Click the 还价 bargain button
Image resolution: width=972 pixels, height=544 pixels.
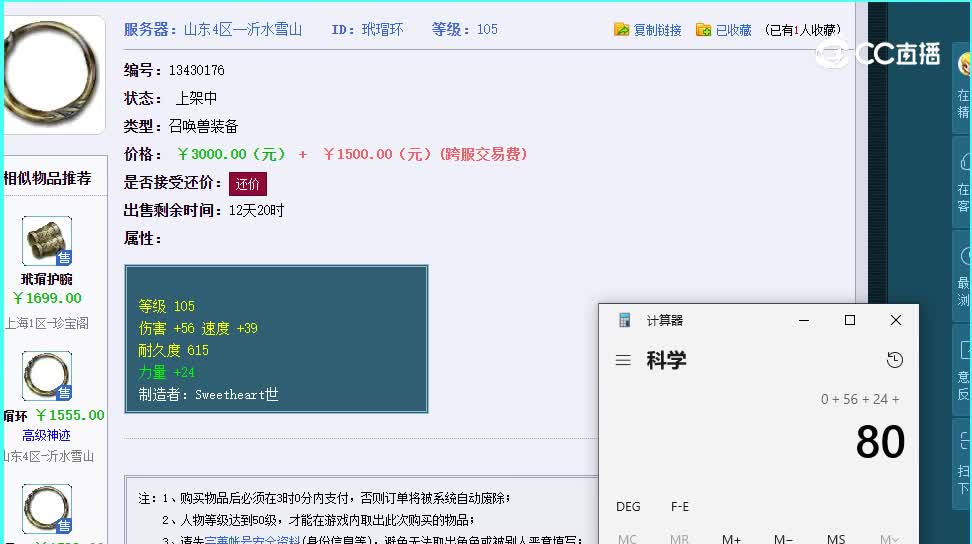248,184
